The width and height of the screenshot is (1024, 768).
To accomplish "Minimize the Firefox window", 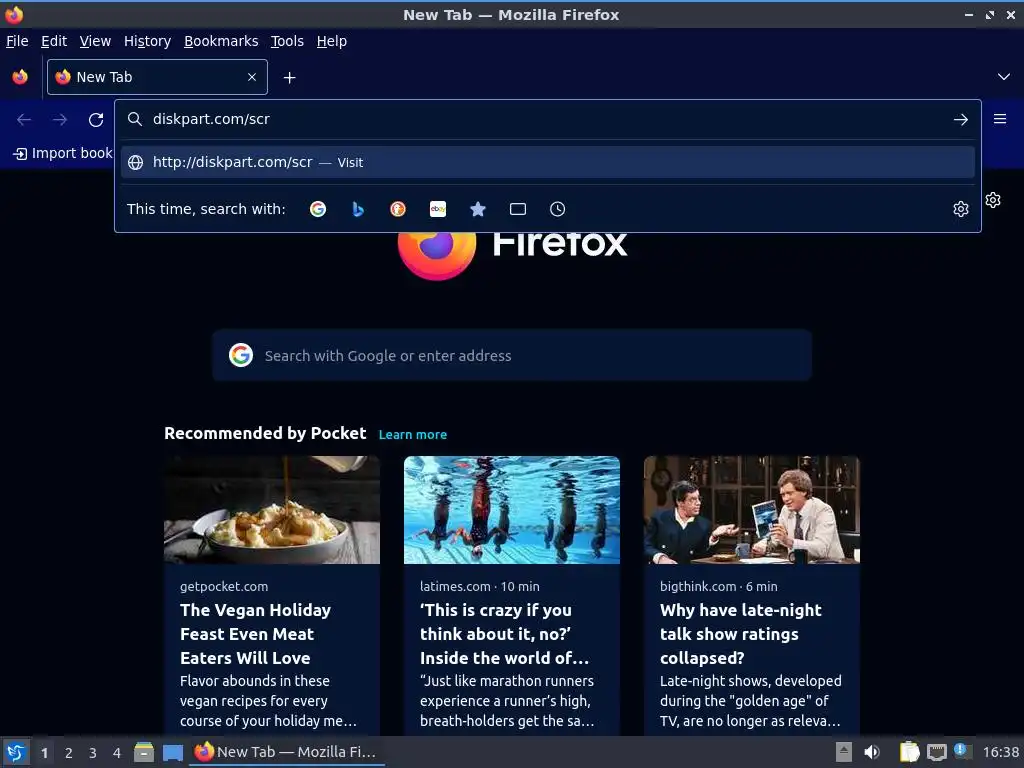I will point(968,14).
